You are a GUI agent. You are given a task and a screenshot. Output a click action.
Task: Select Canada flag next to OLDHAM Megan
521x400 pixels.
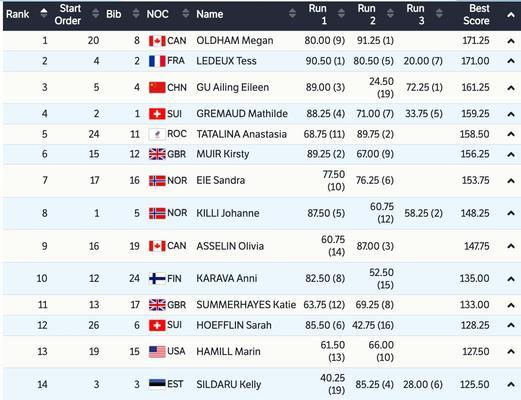point(157,41)
